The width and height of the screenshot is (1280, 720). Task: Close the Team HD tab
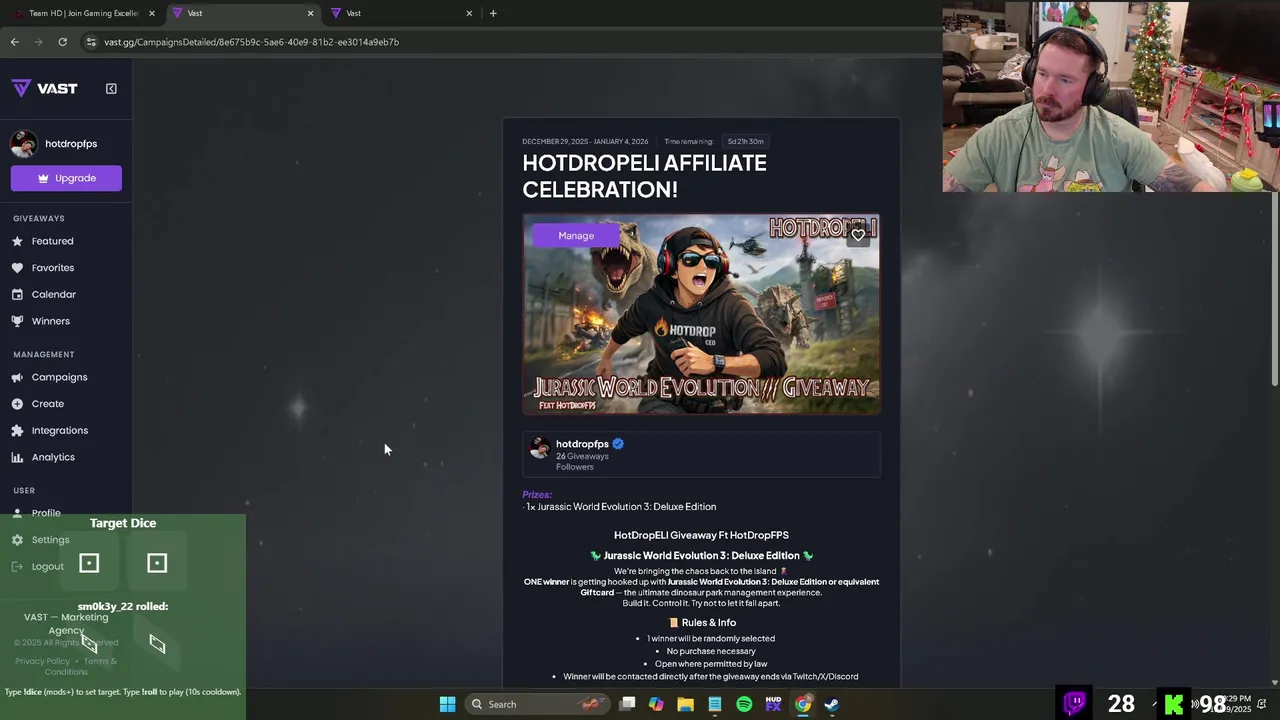[152, 13]
